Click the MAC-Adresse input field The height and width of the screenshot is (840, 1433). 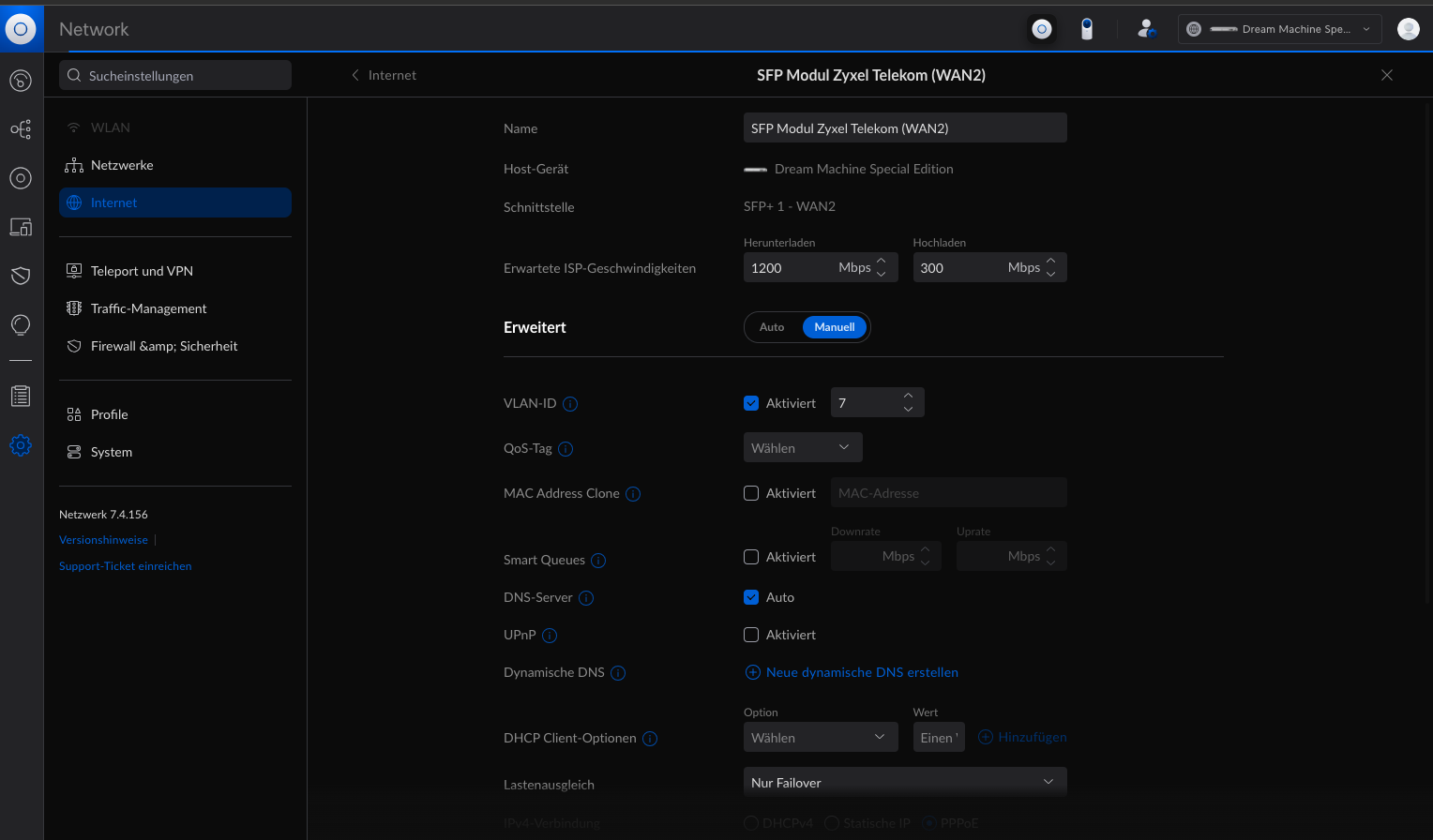[949, 492]
